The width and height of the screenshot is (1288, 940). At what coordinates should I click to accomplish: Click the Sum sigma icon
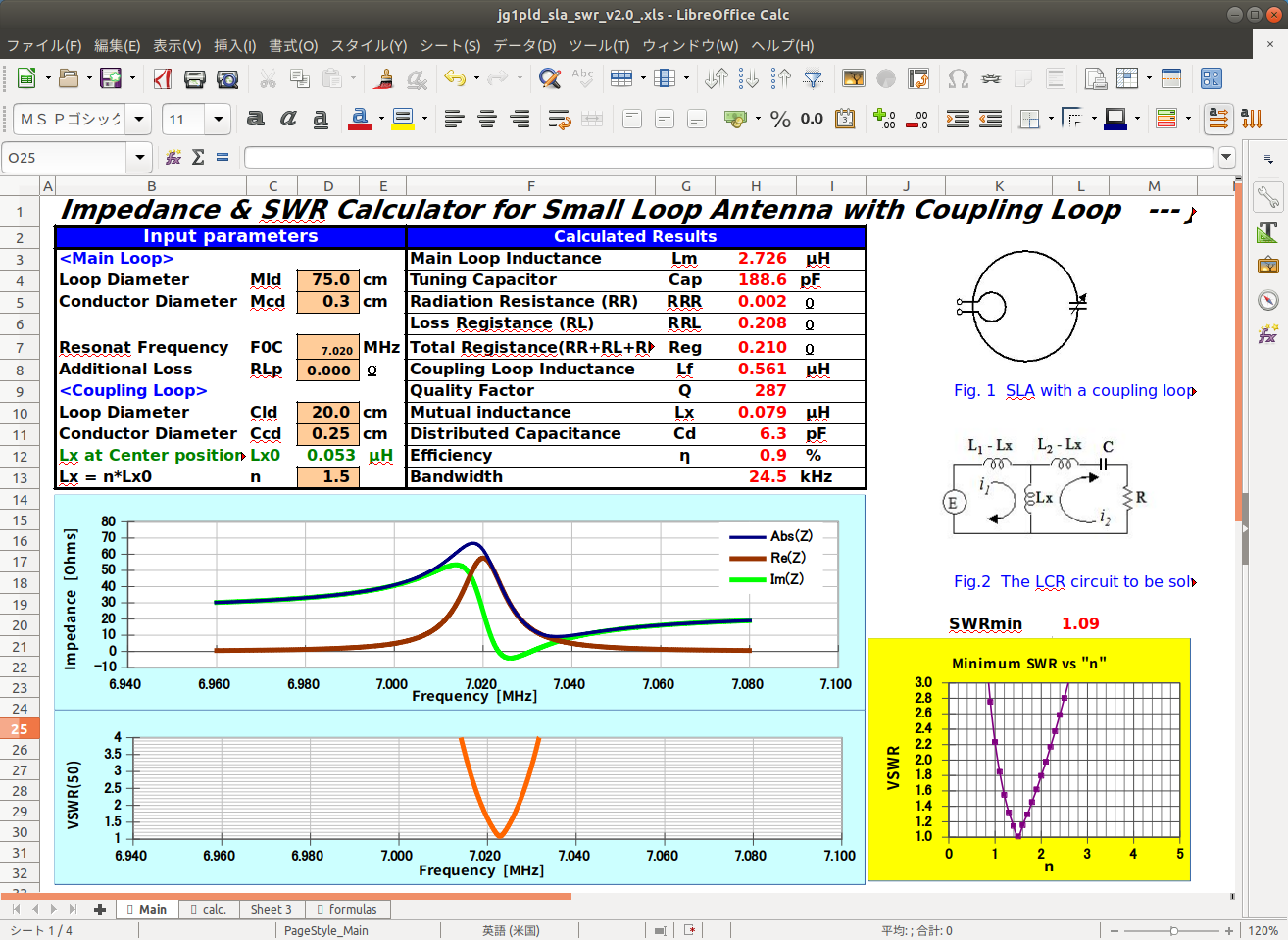pyautogui.click(x=198, y=157)
